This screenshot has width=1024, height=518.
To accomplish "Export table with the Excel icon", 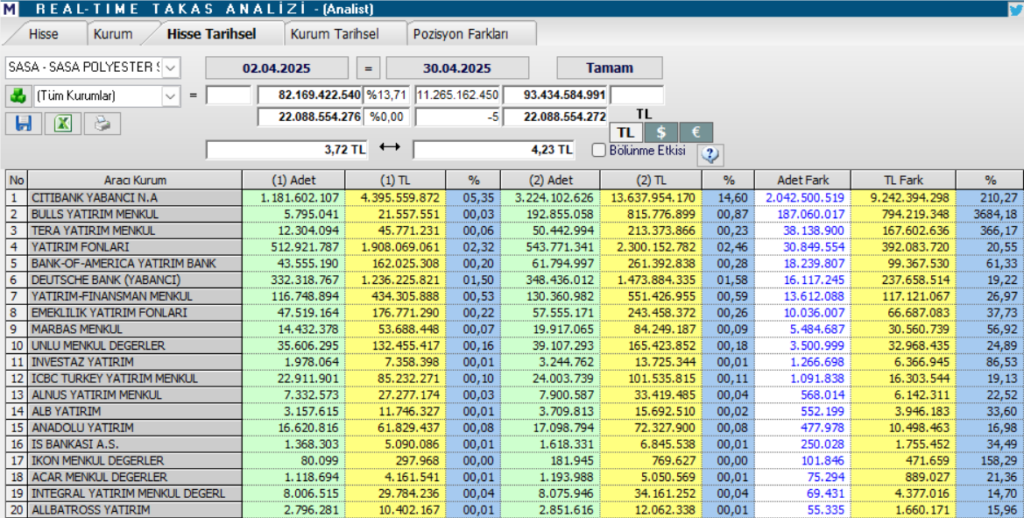I will (x=63, y=123).
